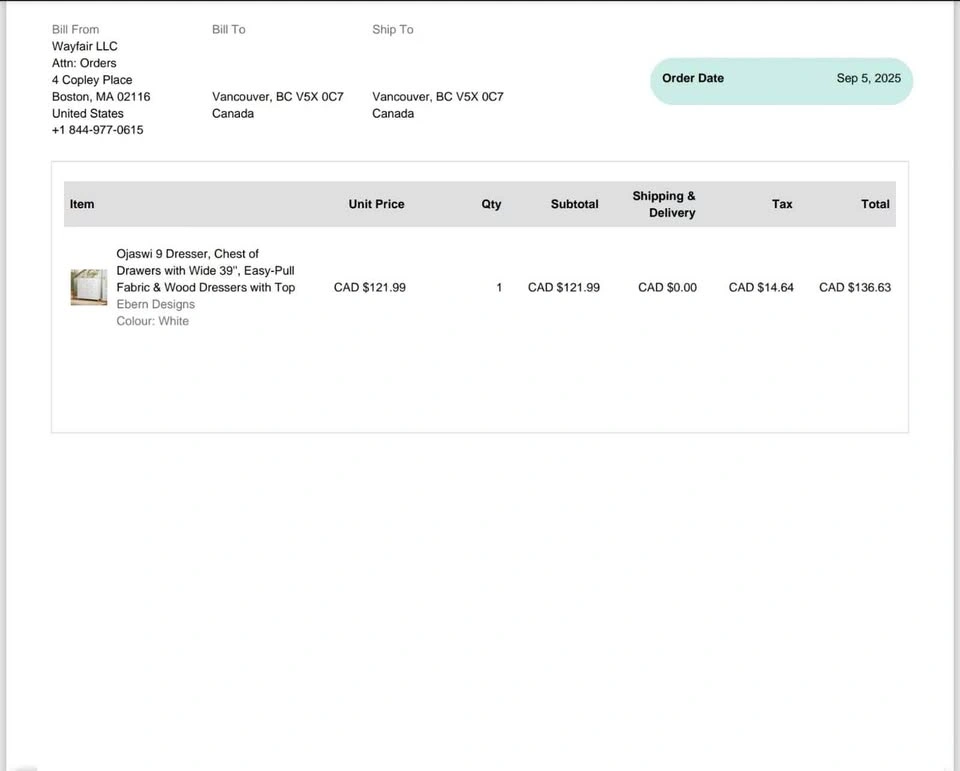Click the 'Ojaswi 9 Dresser, Chest of' title line

187,254
